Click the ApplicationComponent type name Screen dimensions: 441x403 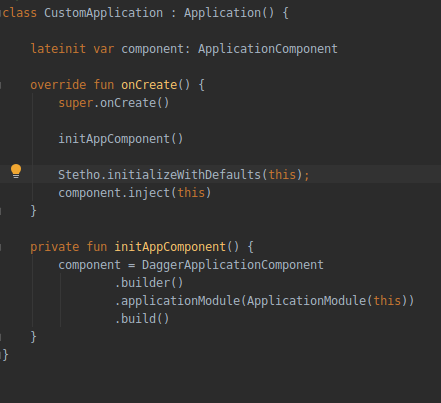coord(268,49)
